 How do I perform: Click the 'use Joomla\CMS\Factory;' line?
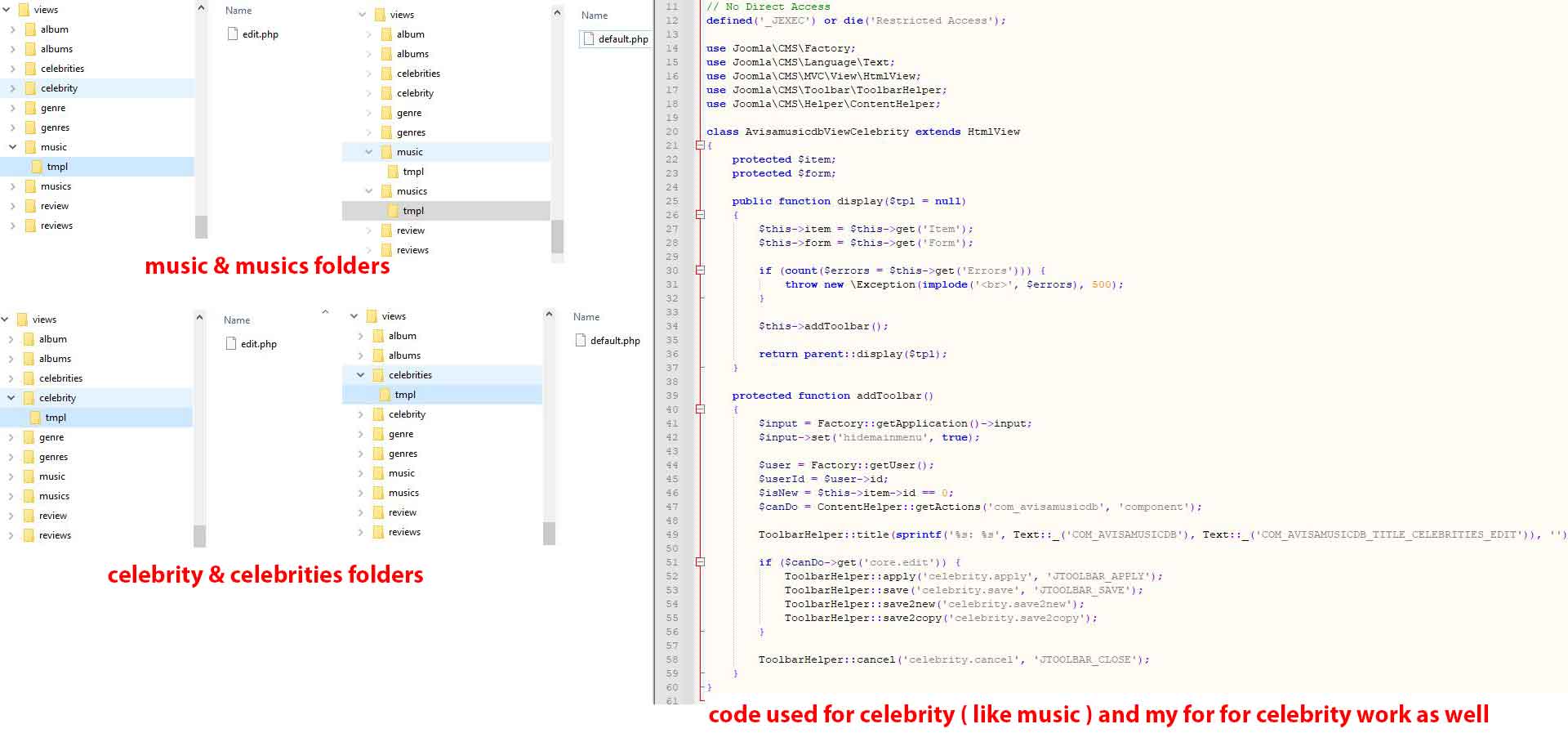coord(781,48)
